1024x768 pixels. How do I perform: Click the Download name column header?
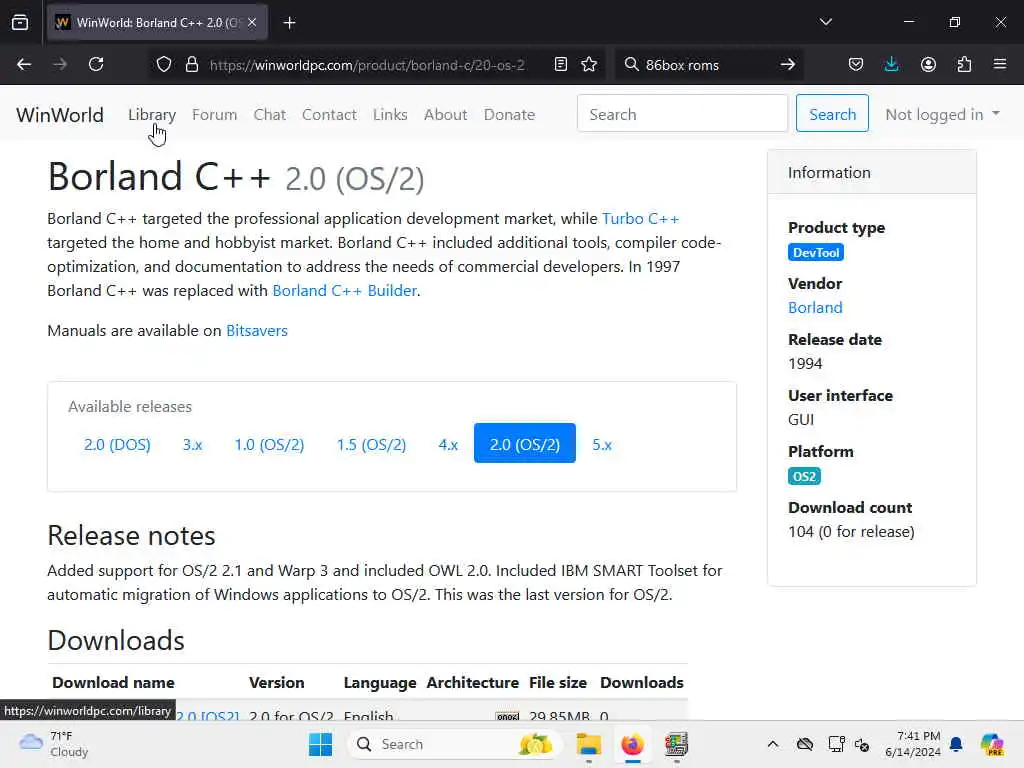[113, 683]
